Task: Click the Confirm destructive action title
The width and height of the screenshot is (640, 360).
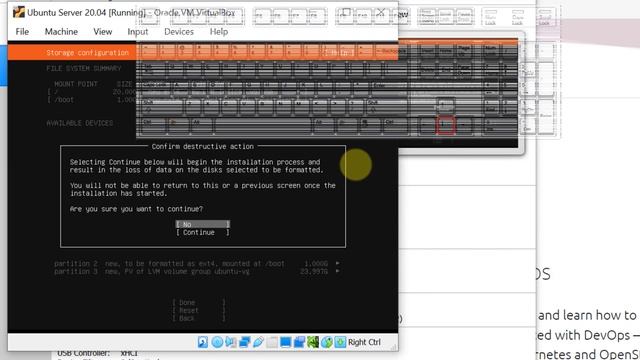Action: pos(202,146)
